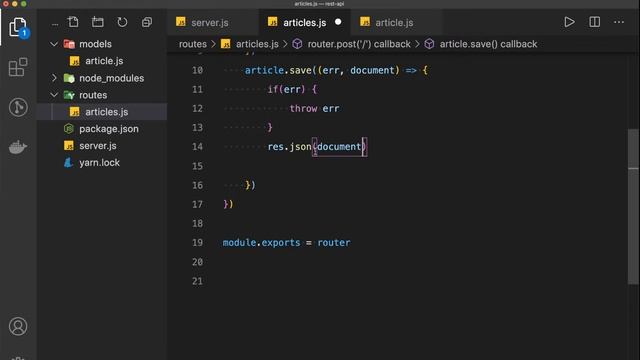Click 'res.json' on line 14
This screenshot has height=360, width=640.
point(289,147)
